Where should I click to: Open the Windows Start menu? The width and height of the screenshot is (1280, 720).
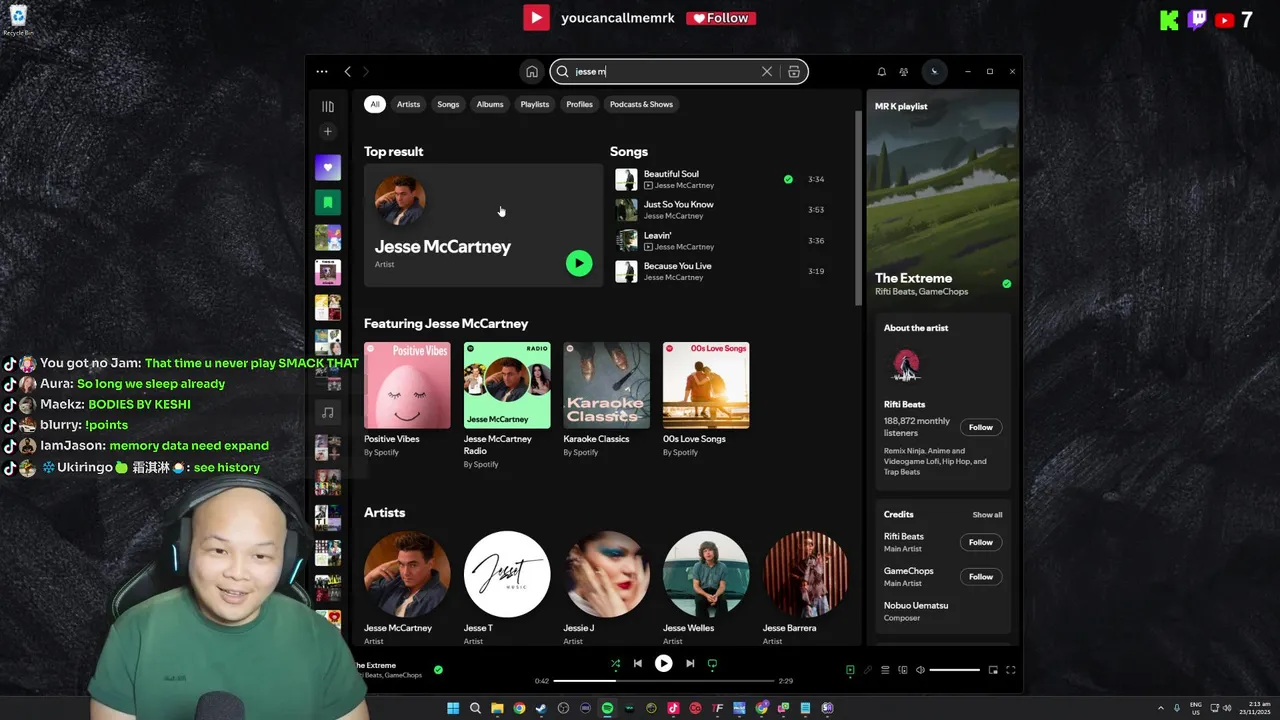[453, 708]
